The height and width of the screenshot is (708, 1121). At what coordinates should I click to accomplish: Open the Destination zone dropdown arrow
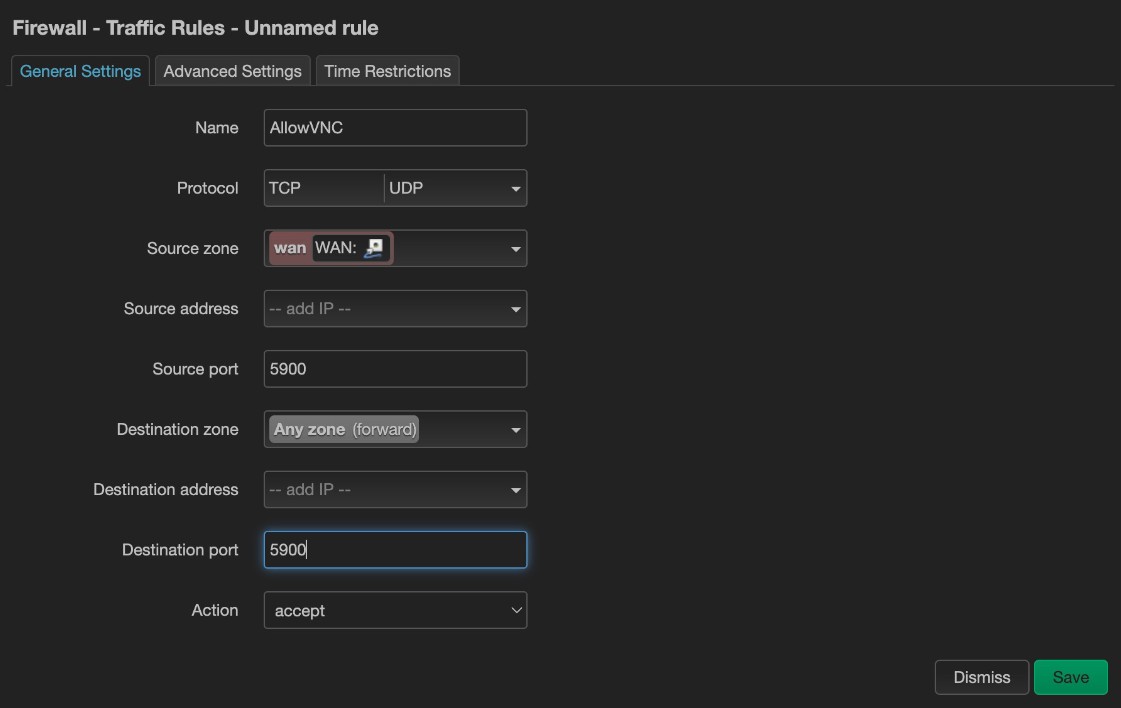pyautogui.click(x=515, y=430)
